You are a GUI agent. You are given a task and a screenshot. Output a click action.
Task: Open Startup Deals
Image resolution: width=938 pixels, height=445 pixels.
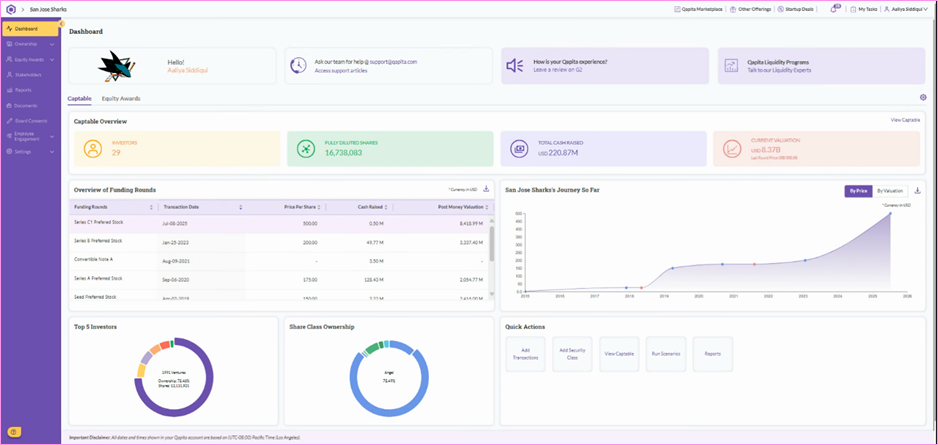point(795,10)
